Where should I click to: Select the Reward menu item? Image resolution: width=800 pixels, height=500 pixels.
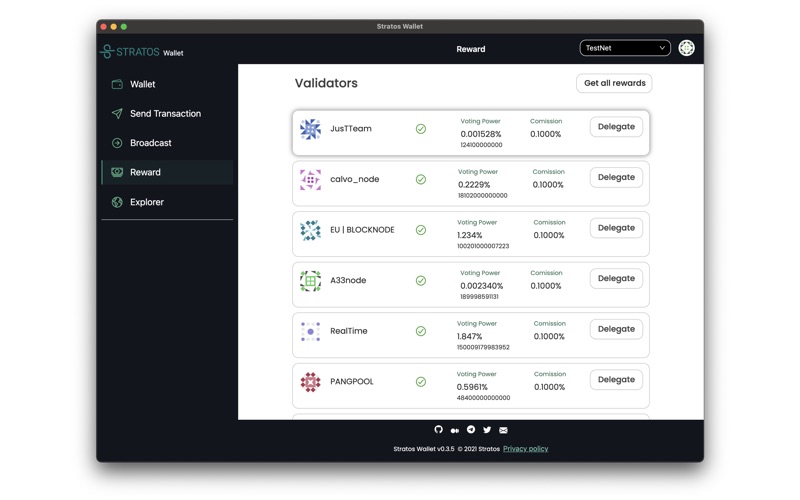tap(167, 172)
